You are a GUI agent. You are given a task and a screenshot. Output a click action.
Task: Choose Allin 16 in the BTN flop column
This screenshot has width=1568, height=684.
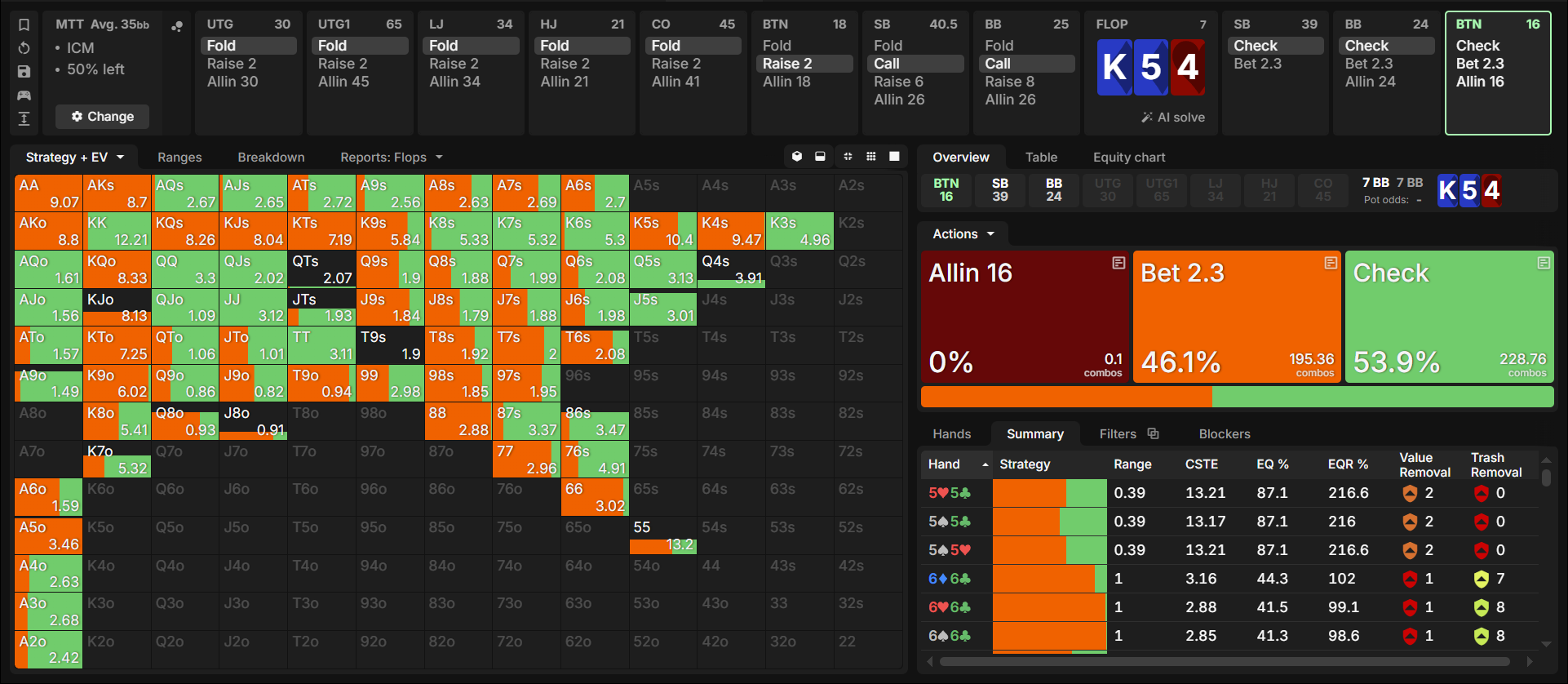(x=1480, y=82)
